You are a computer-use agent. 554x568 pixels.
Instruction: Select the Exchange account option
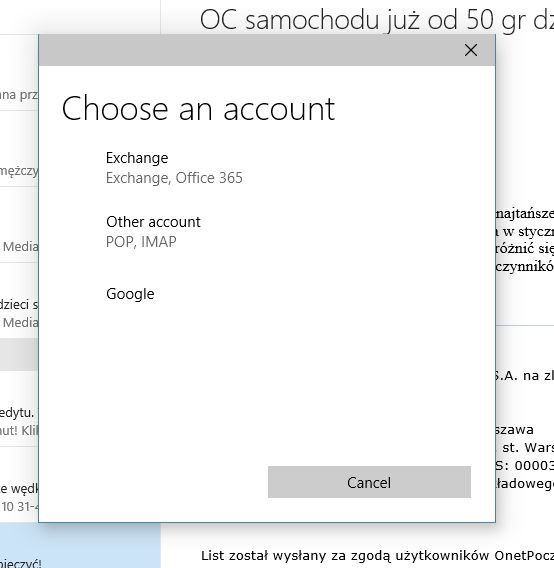click(x=267, y=168)
